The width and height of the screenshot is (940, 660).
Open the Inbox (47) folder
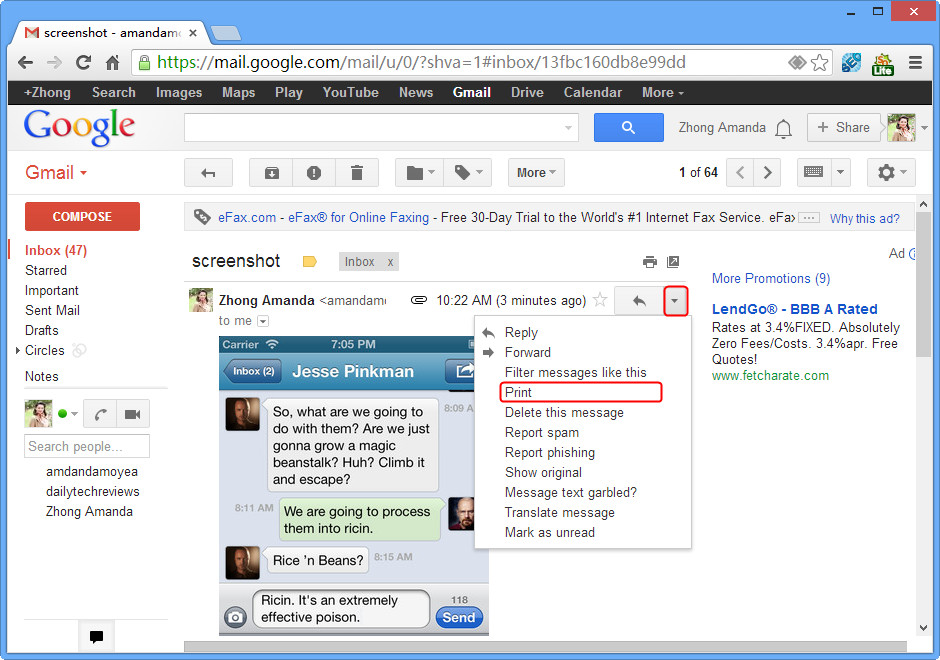(56, 251)
